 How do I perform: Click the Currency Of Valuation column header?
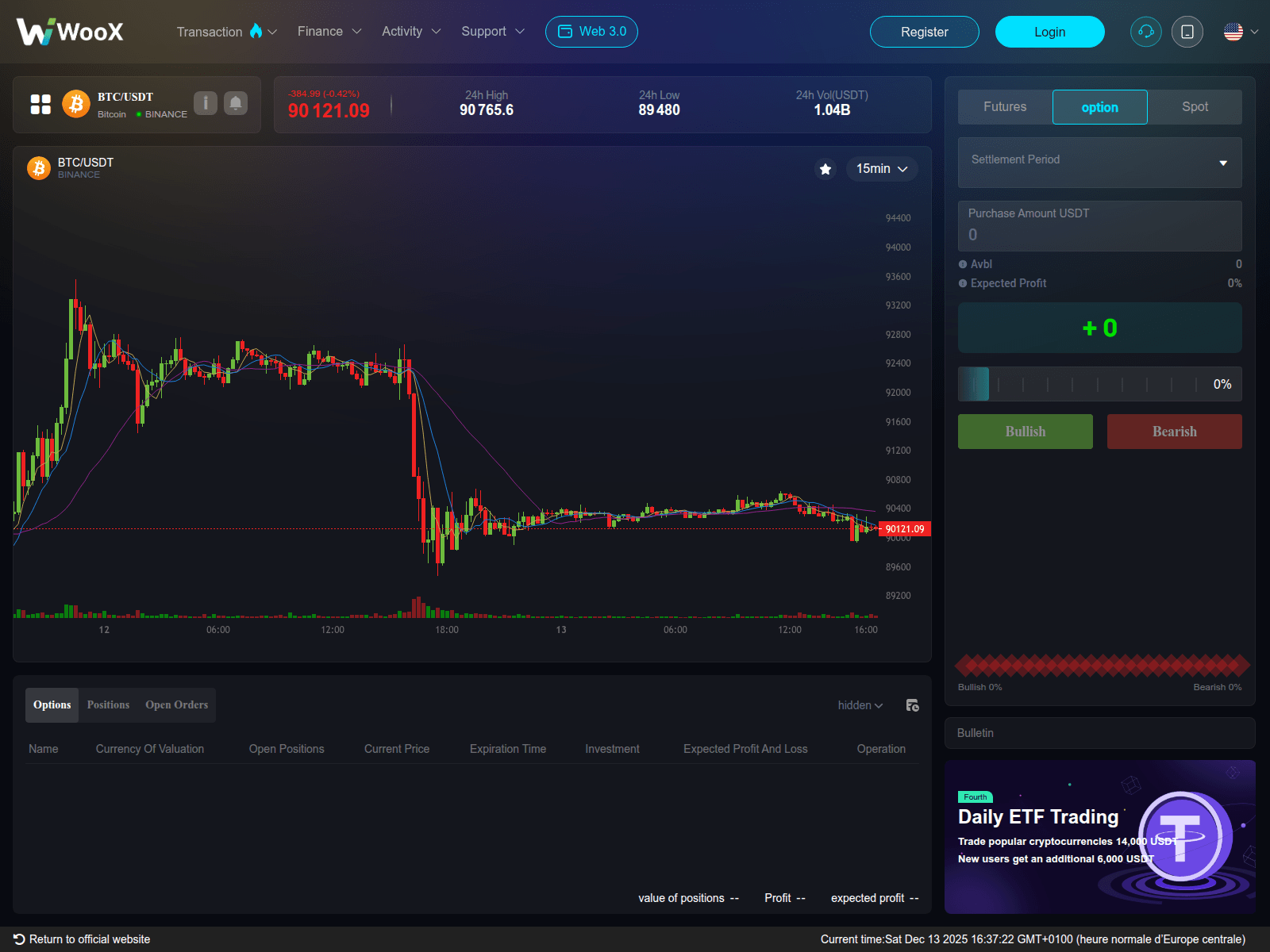click(150, 749)
